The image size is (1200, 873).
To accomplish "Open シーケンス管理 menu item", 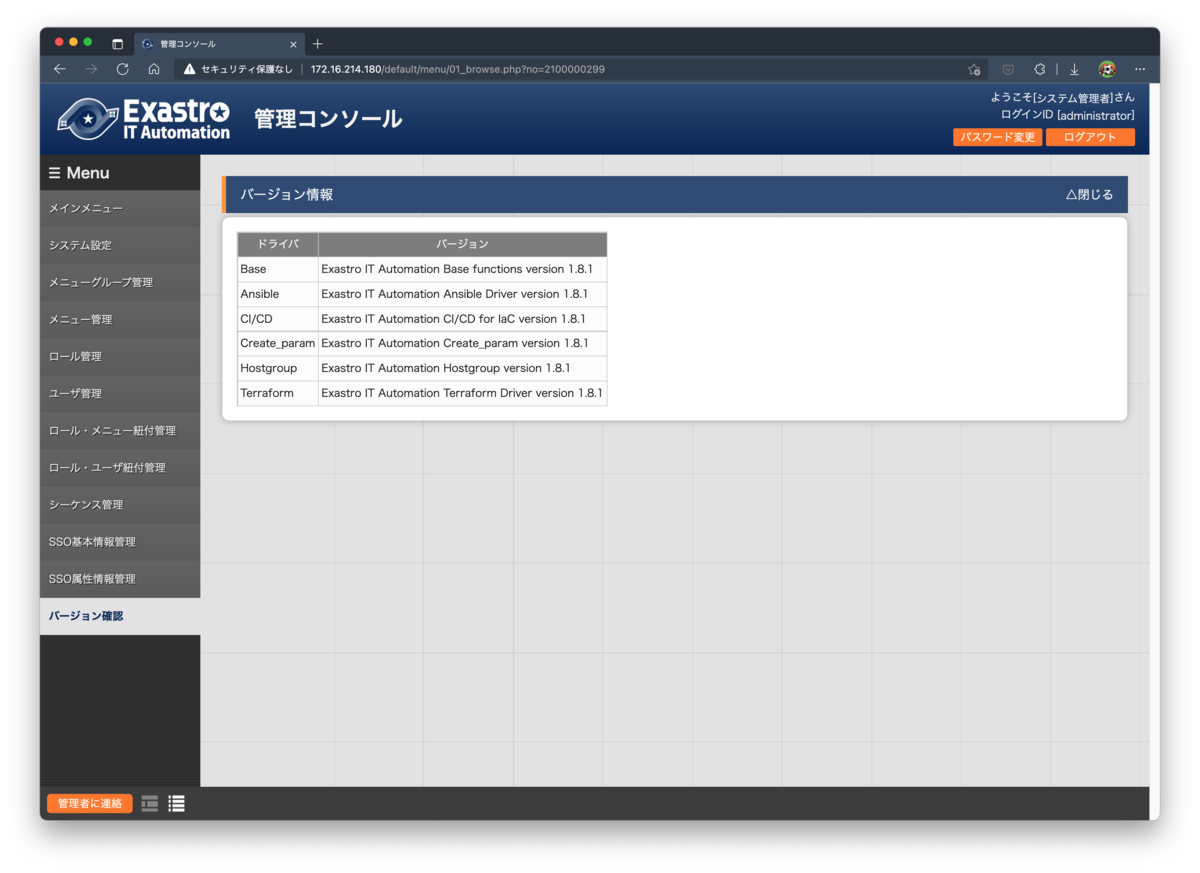I will (120, 505).
